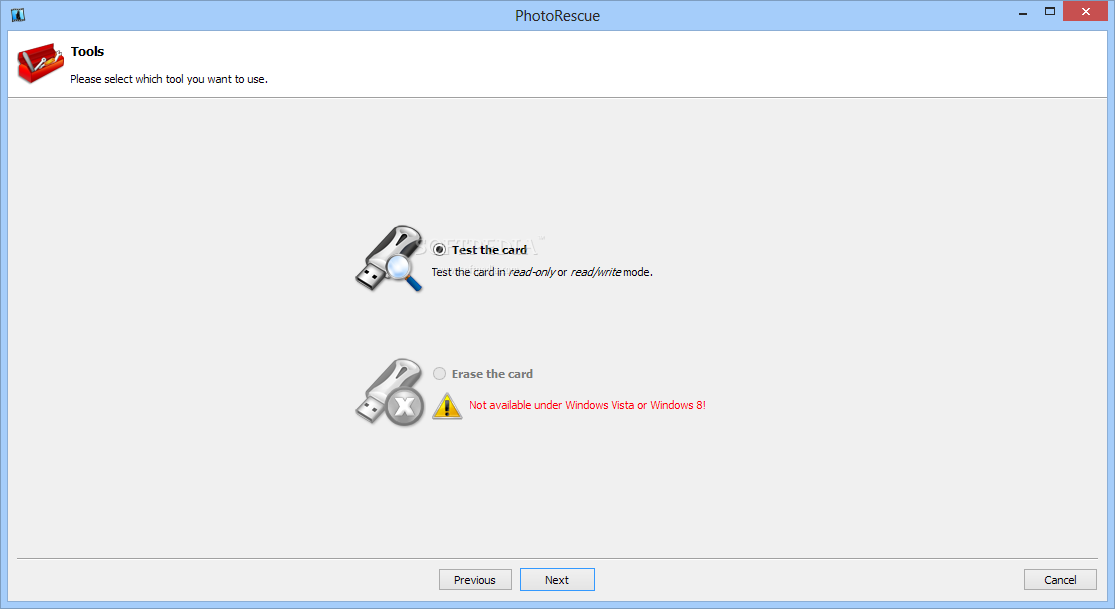Click the yellow warning triangle icon
This screenshot has width=1115, height=609.
(447, 406)
